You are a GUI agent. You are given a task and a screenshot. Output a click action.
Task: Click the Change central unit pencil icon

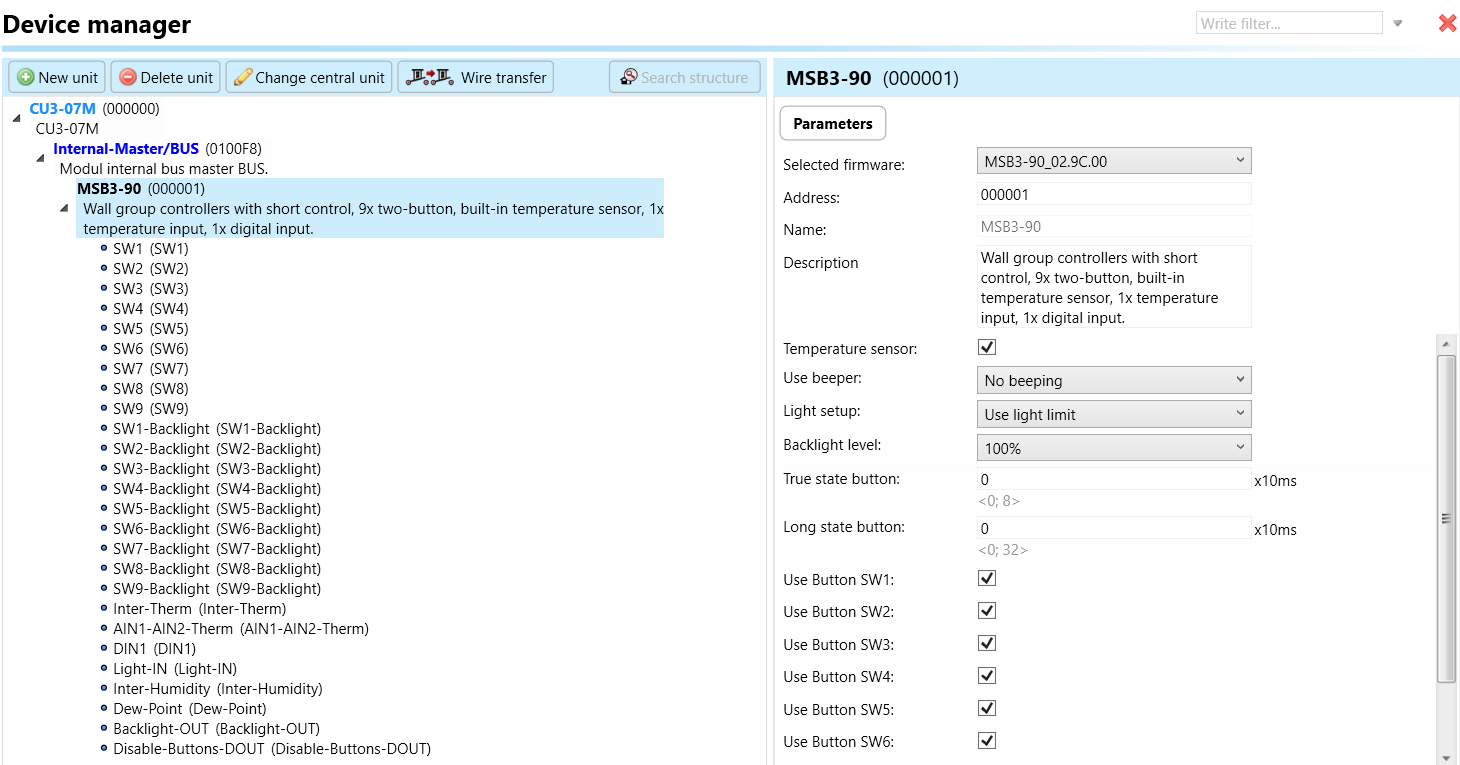242,78
